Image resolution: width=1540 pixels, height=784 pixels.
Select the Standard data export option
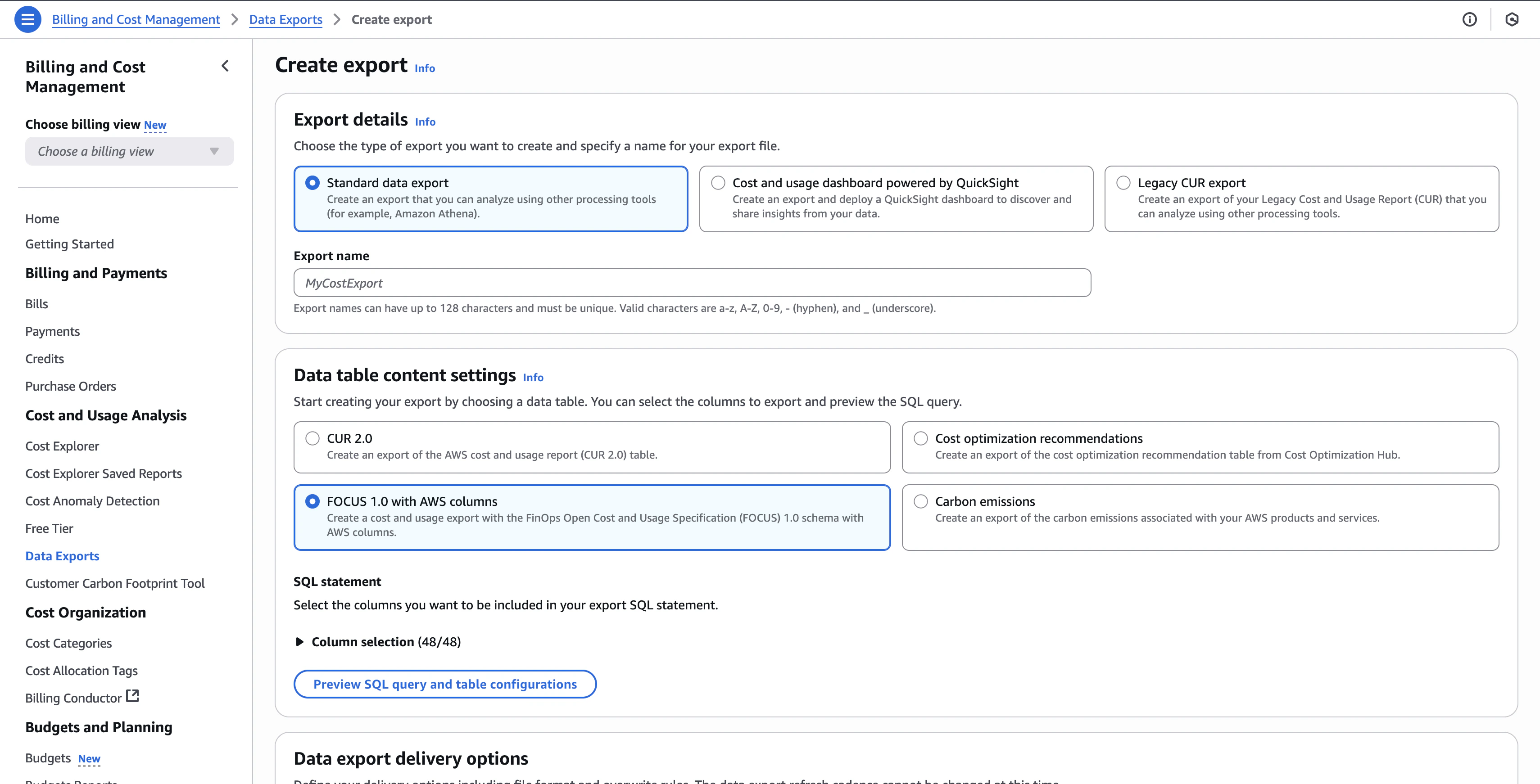(312, 182)
